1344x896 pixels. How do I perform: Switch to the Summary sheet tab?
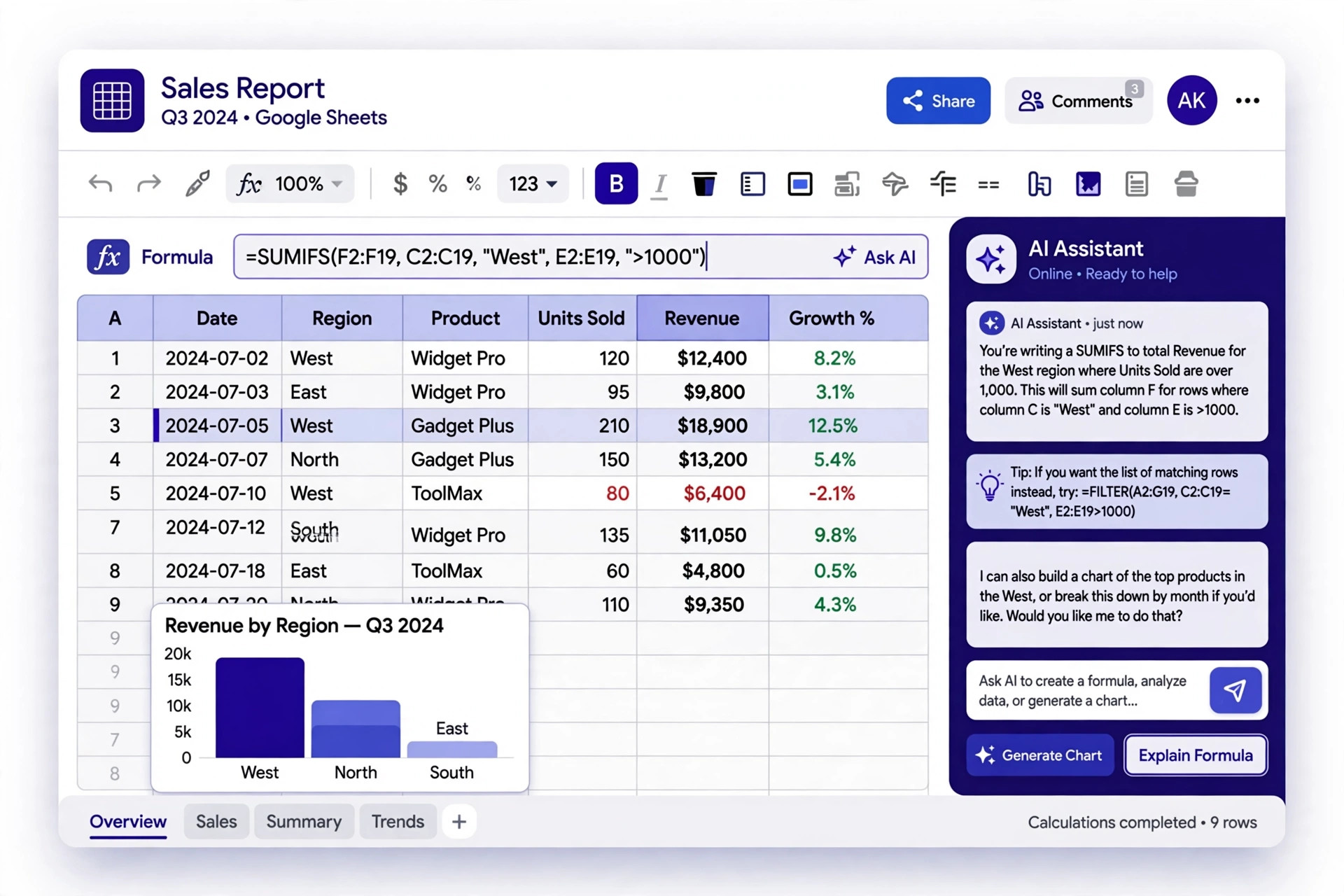click(304, 822)
